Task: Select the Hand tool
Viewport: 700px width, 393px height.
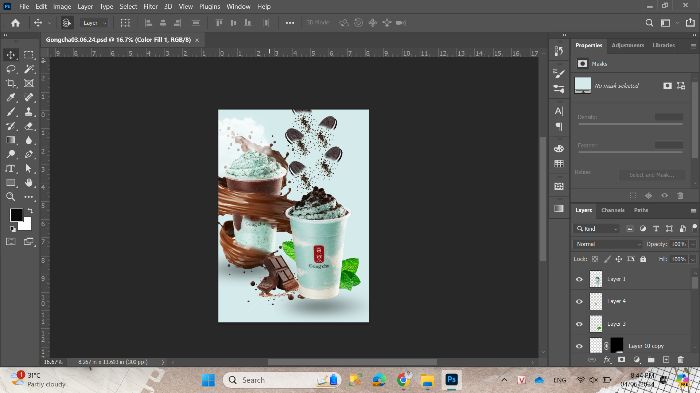Action: click(x=29, y=183)
